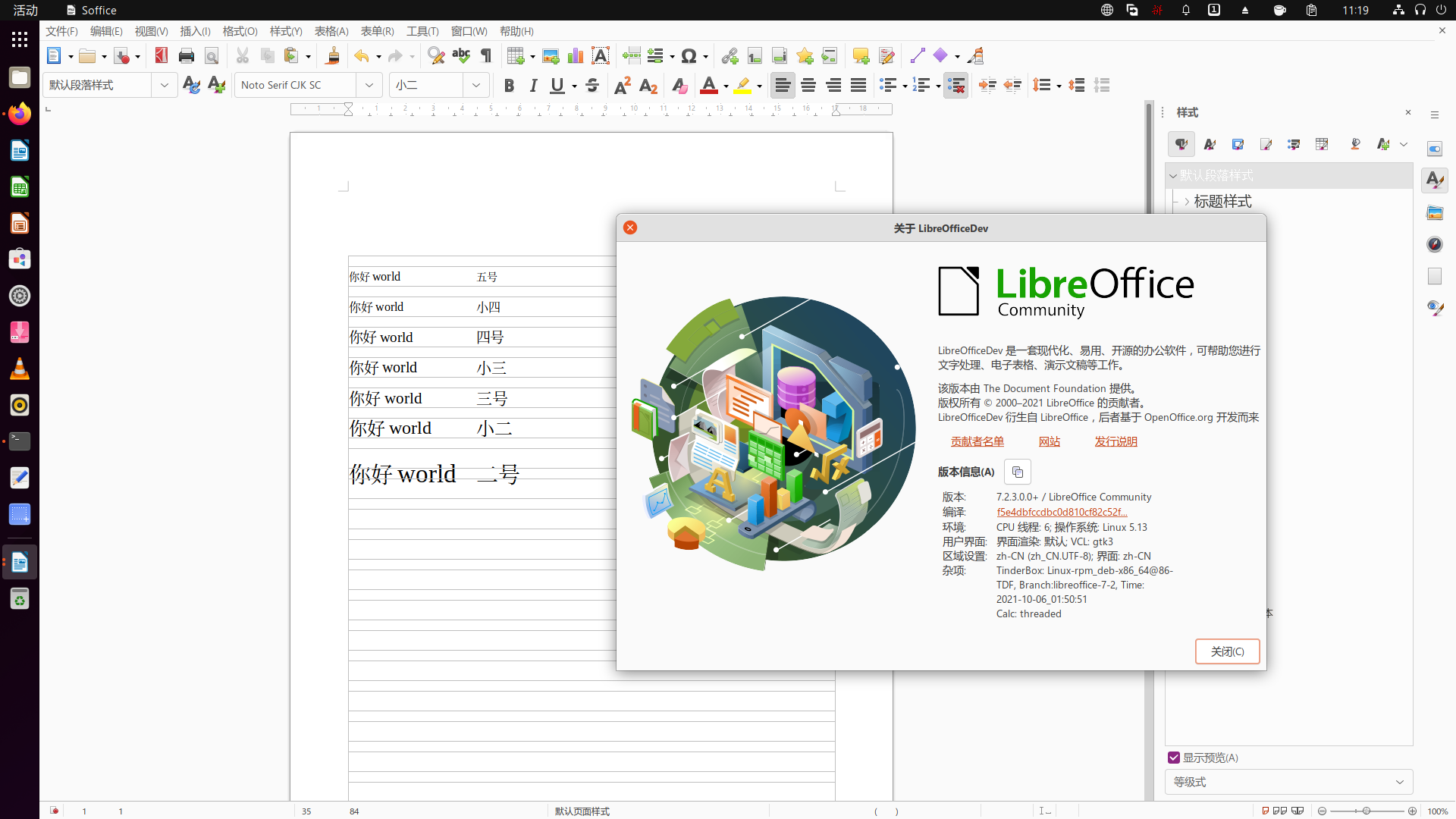Screen dimensions: 1456x819
Task: Toggle Align Left paragraph button
Action: click(x=783, y=85)
